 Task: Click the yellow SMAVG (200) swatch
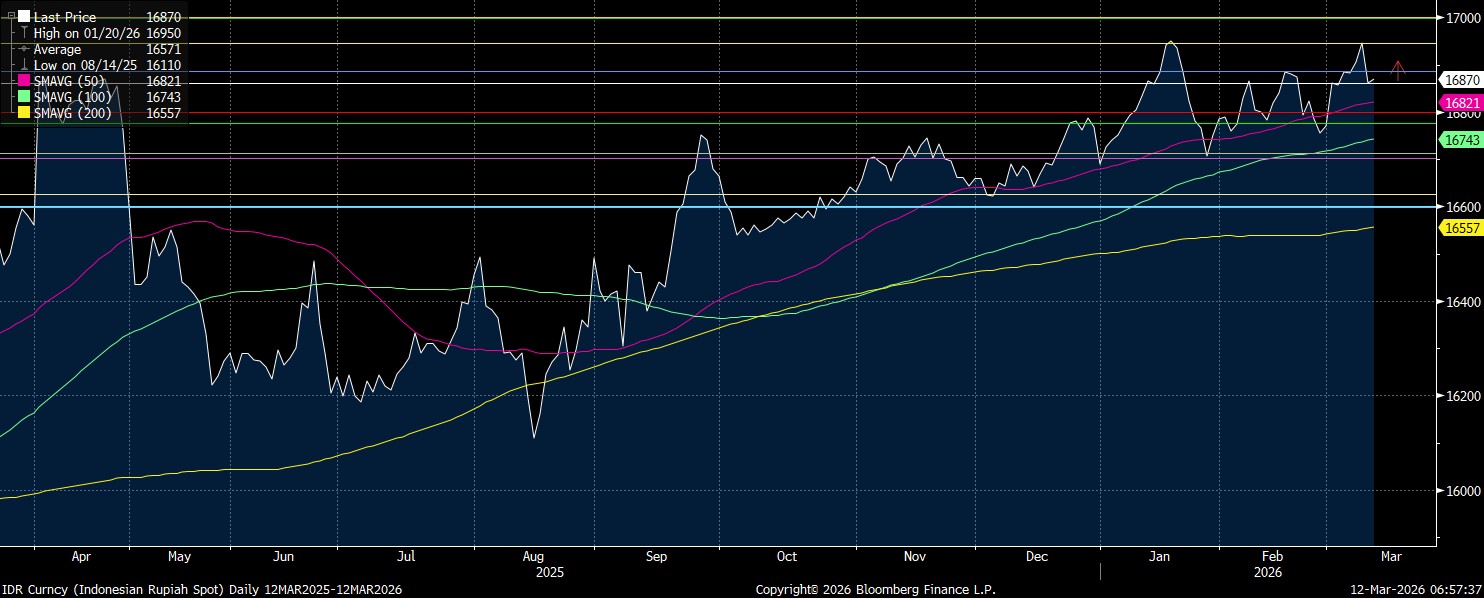[x=24, y=113]
